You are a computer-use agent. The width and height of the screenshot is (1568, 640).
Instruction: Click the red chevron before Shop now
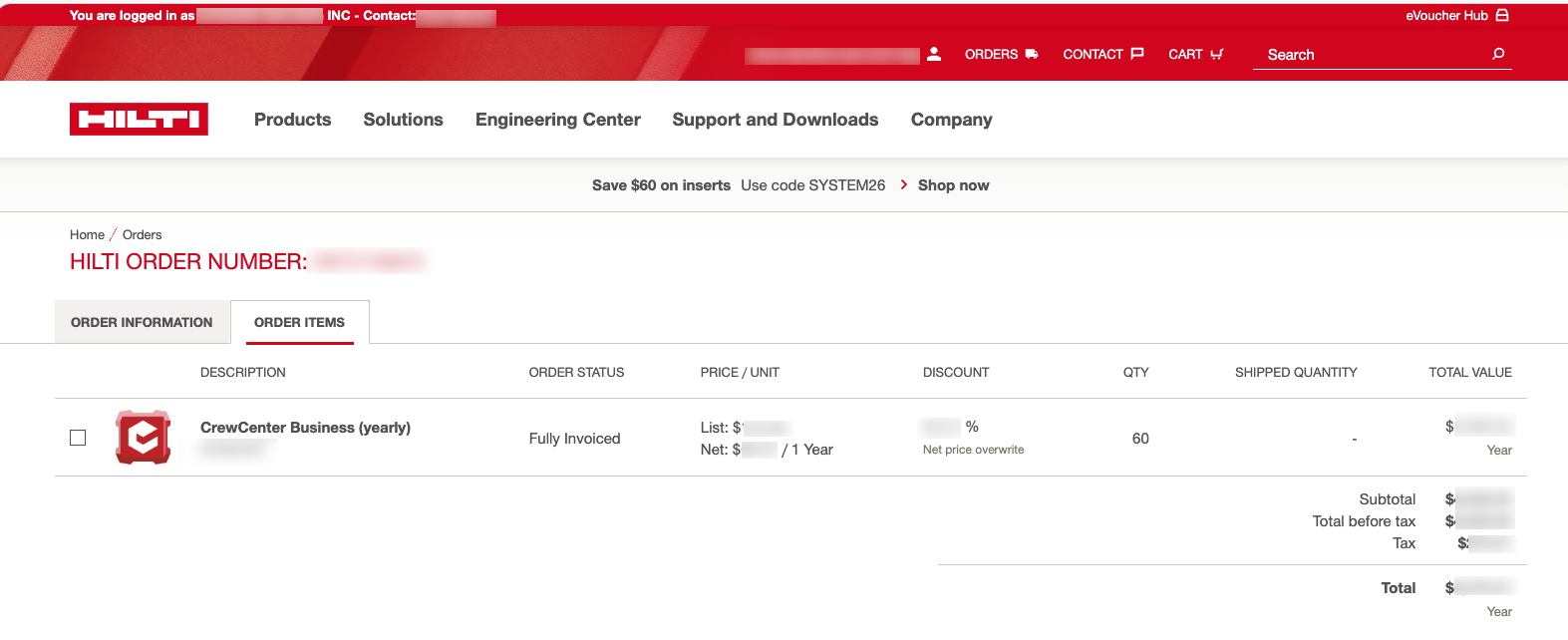(903, 184)
